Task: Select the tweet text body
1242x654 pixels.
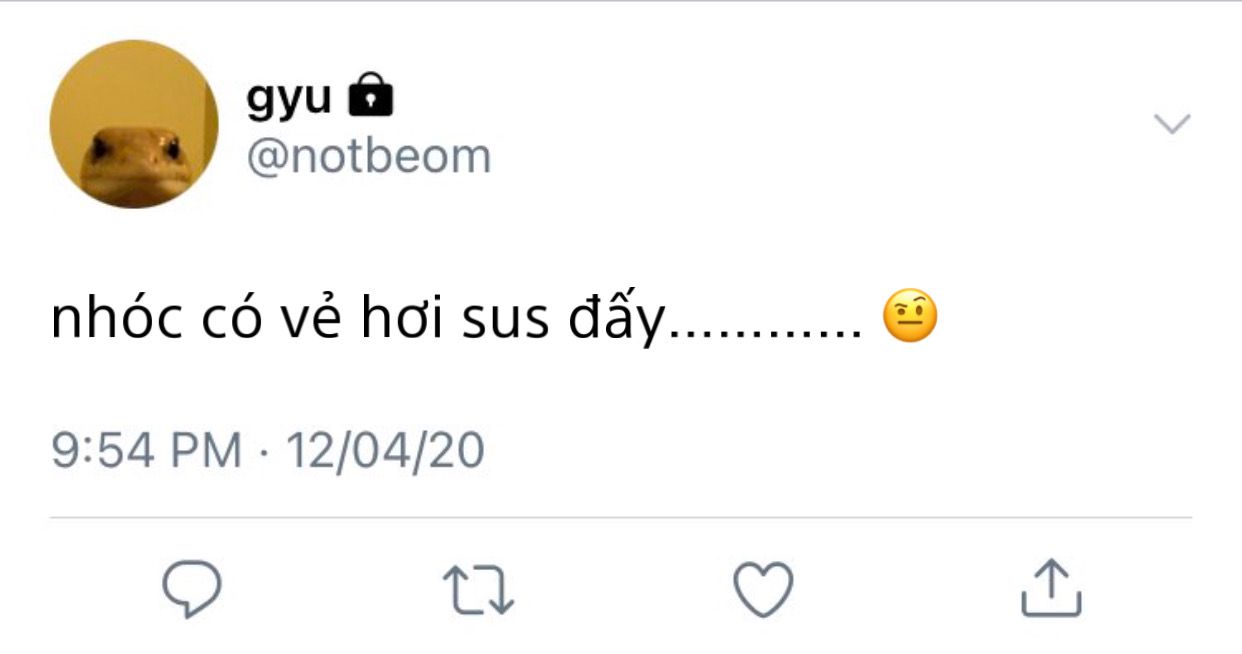Action: [x=494, y=320]
